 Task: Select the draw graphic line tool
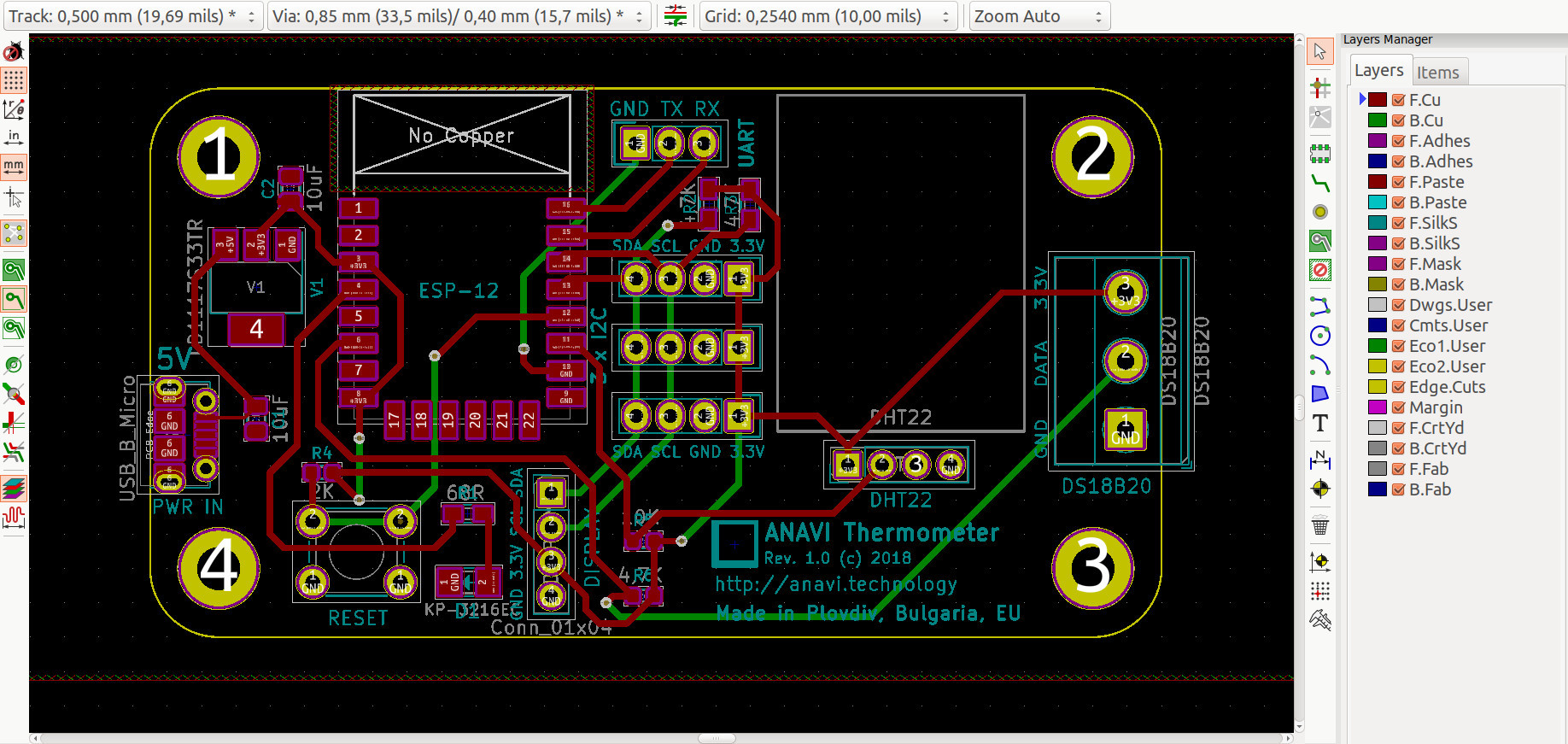tap(1320, 306)
